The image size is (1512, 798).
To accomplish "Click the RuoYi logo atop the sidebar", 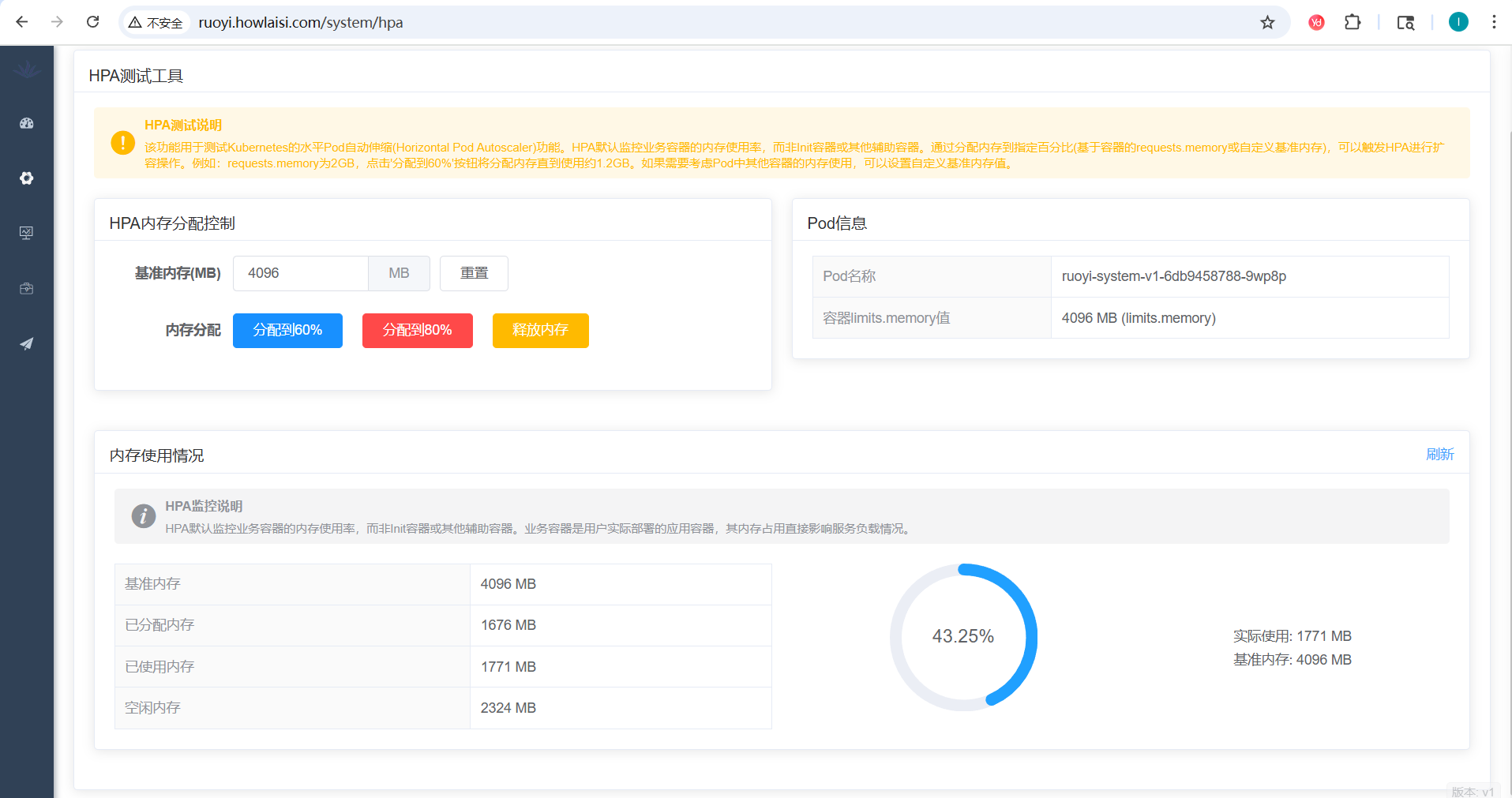I will coord(26,69).
